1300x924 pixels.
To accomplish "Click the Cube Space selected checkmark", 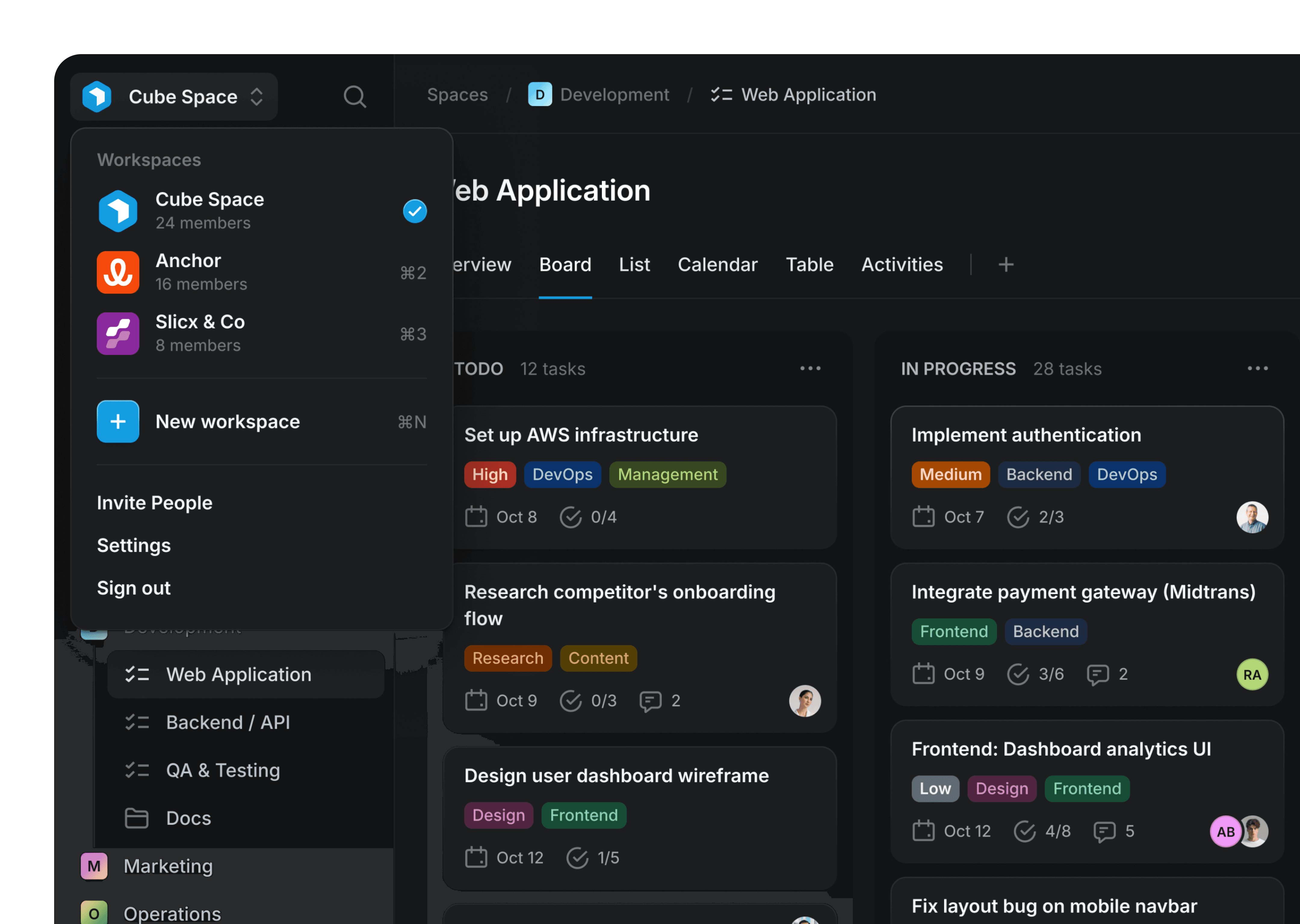I will tap(414, 211).
